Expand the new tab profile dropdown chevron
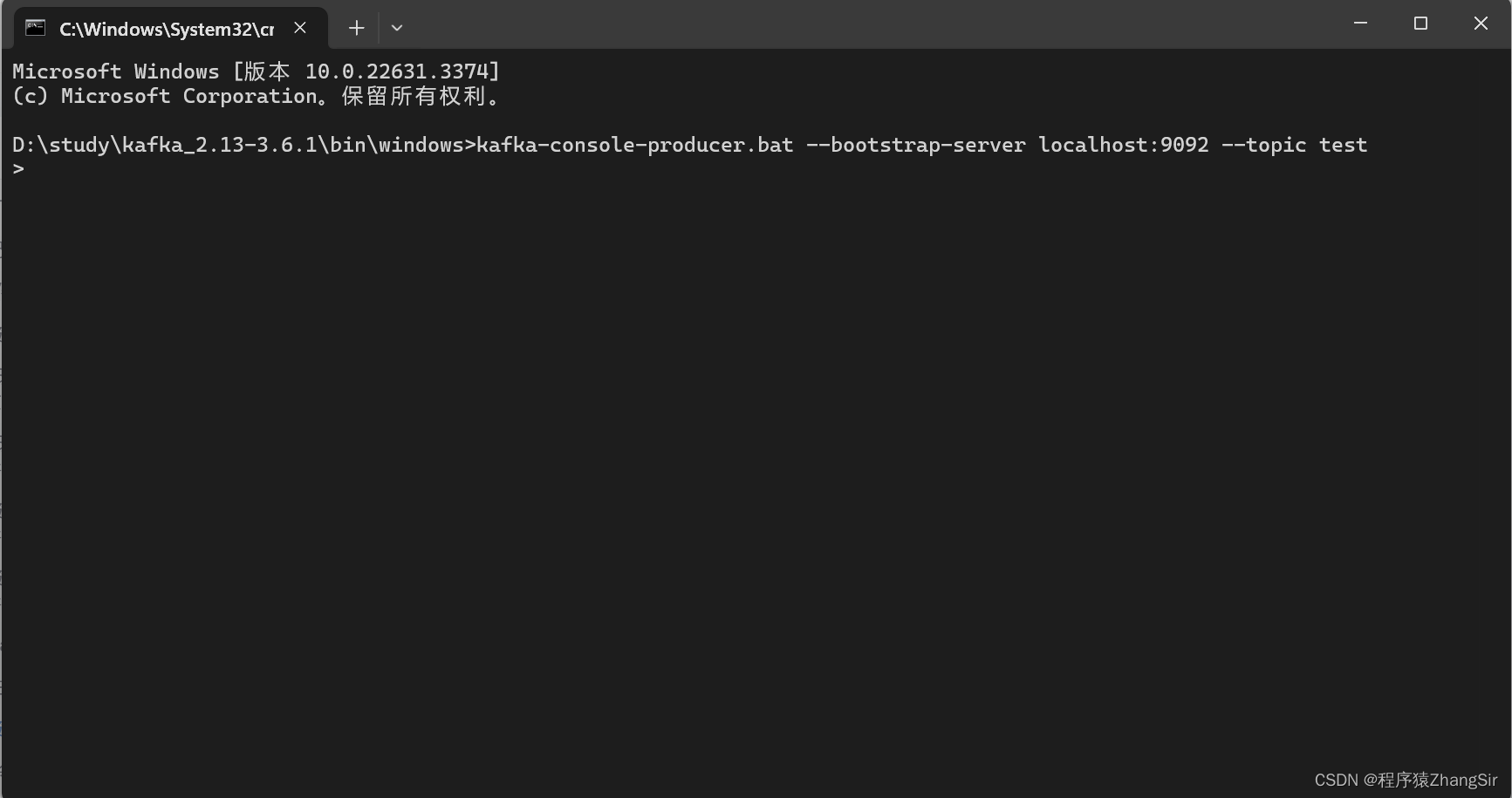The height and width of the screenshot is (798, 1512). pos(397,28)
